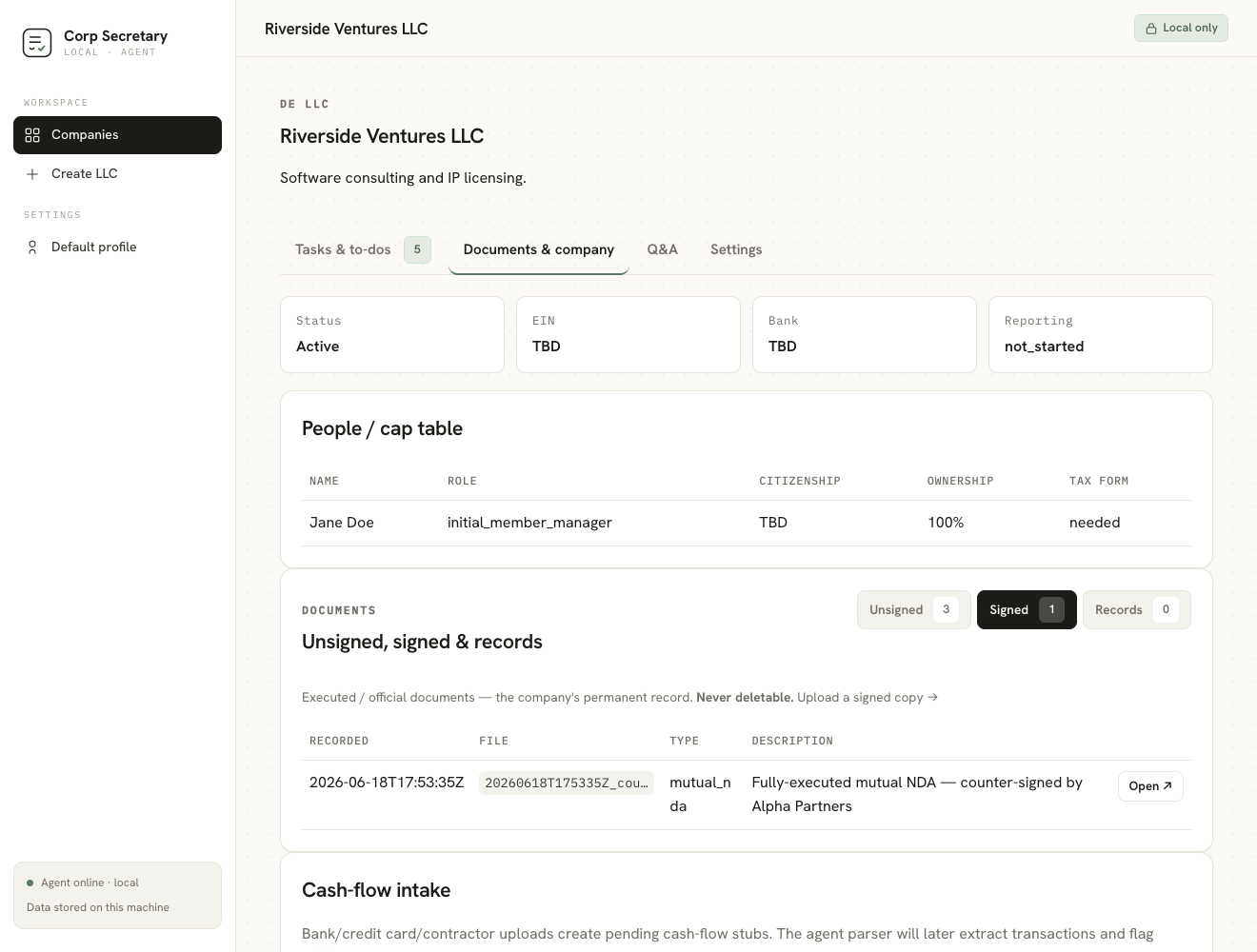Open the mutual NDA signed document
The height and width of the screenshot is (952, 1257).
point(1150,786)
